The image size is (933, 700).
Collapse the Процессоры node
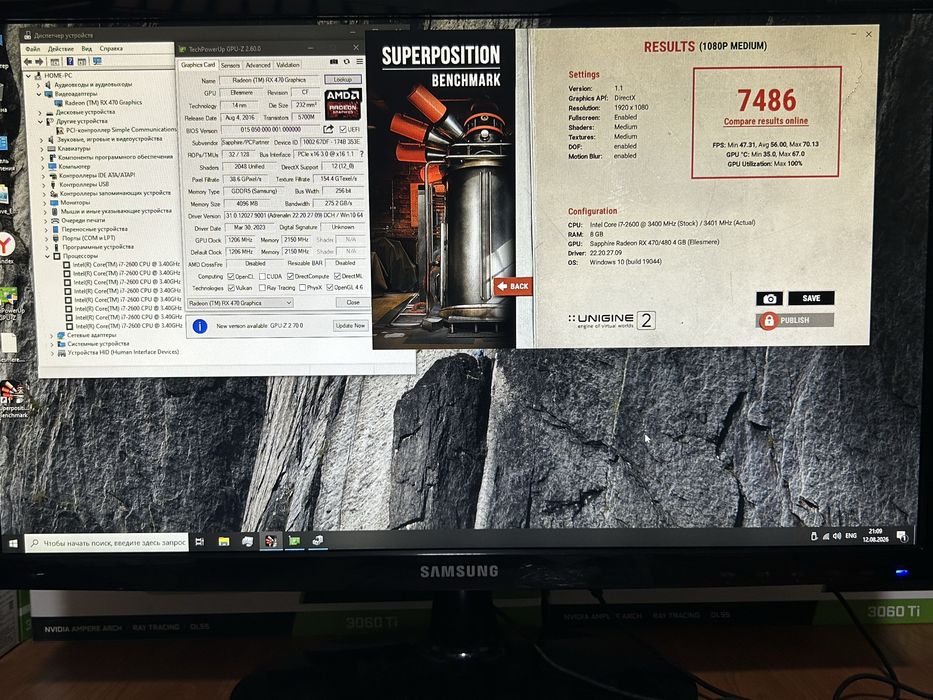pyautogui.click(x=48, y=256)
